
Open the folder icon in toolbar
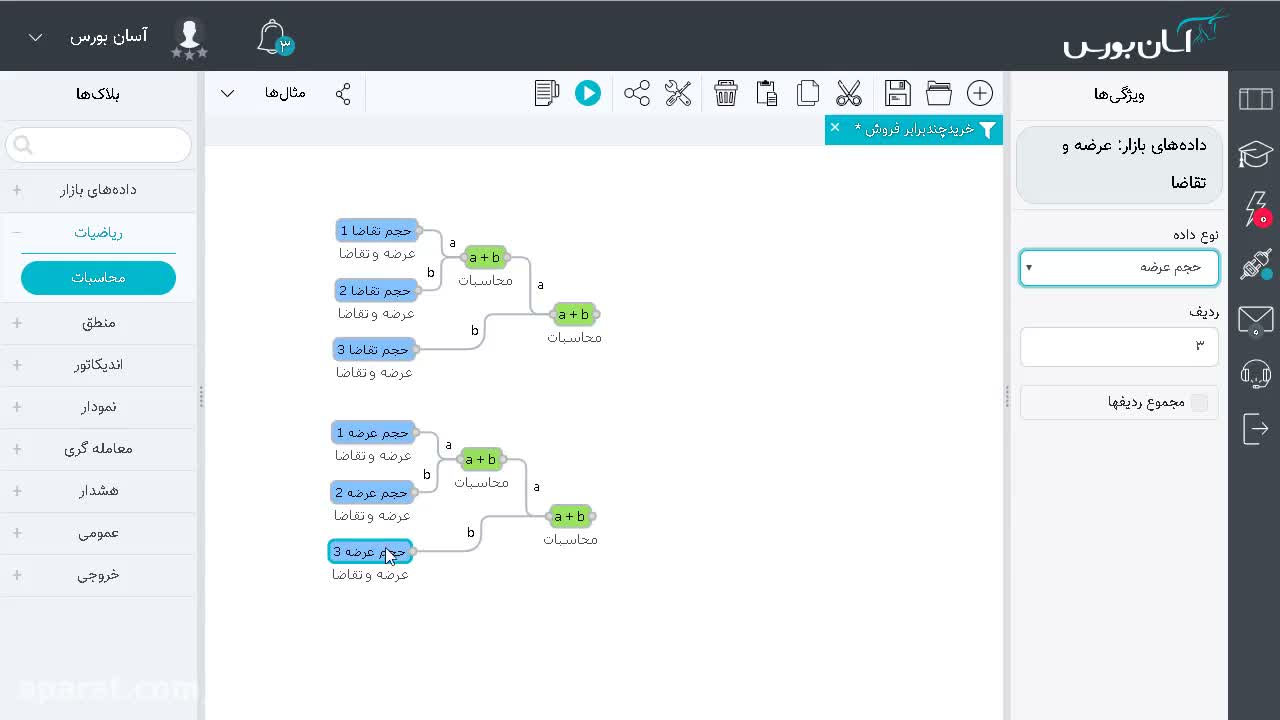pyautogui.click(x=939, y=93)
